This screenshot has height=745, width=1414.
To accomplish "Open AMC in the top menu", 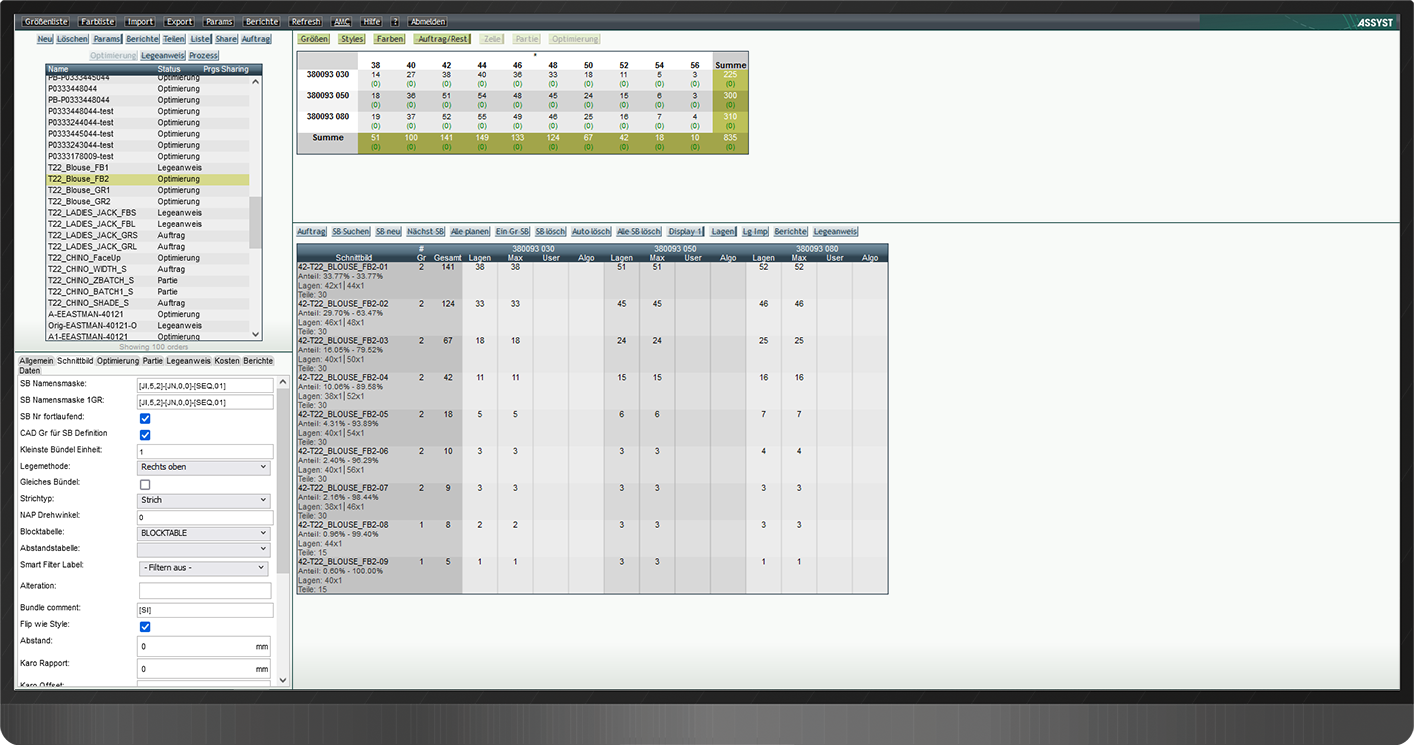I will 342,21.
